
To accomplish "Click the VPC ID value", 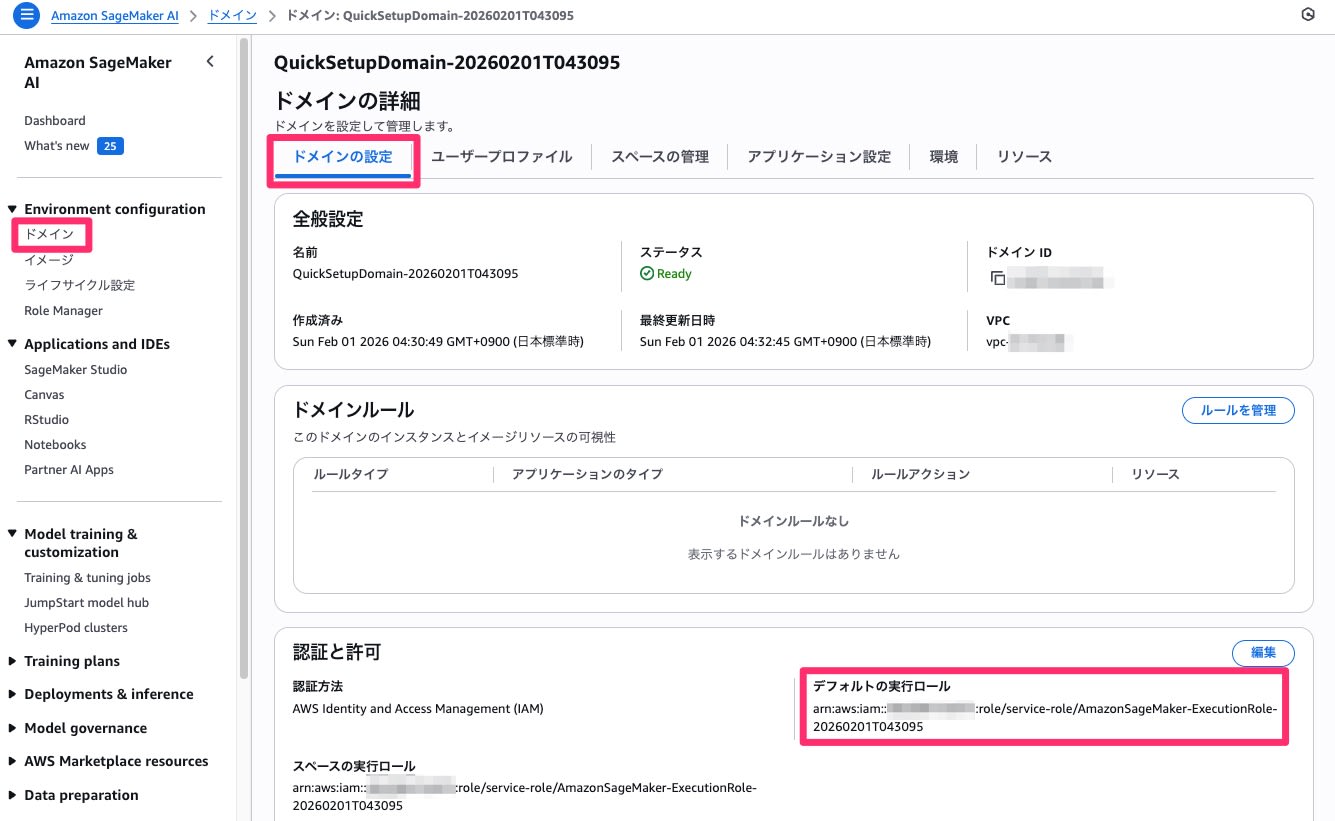I will [x=1028, y=342].
